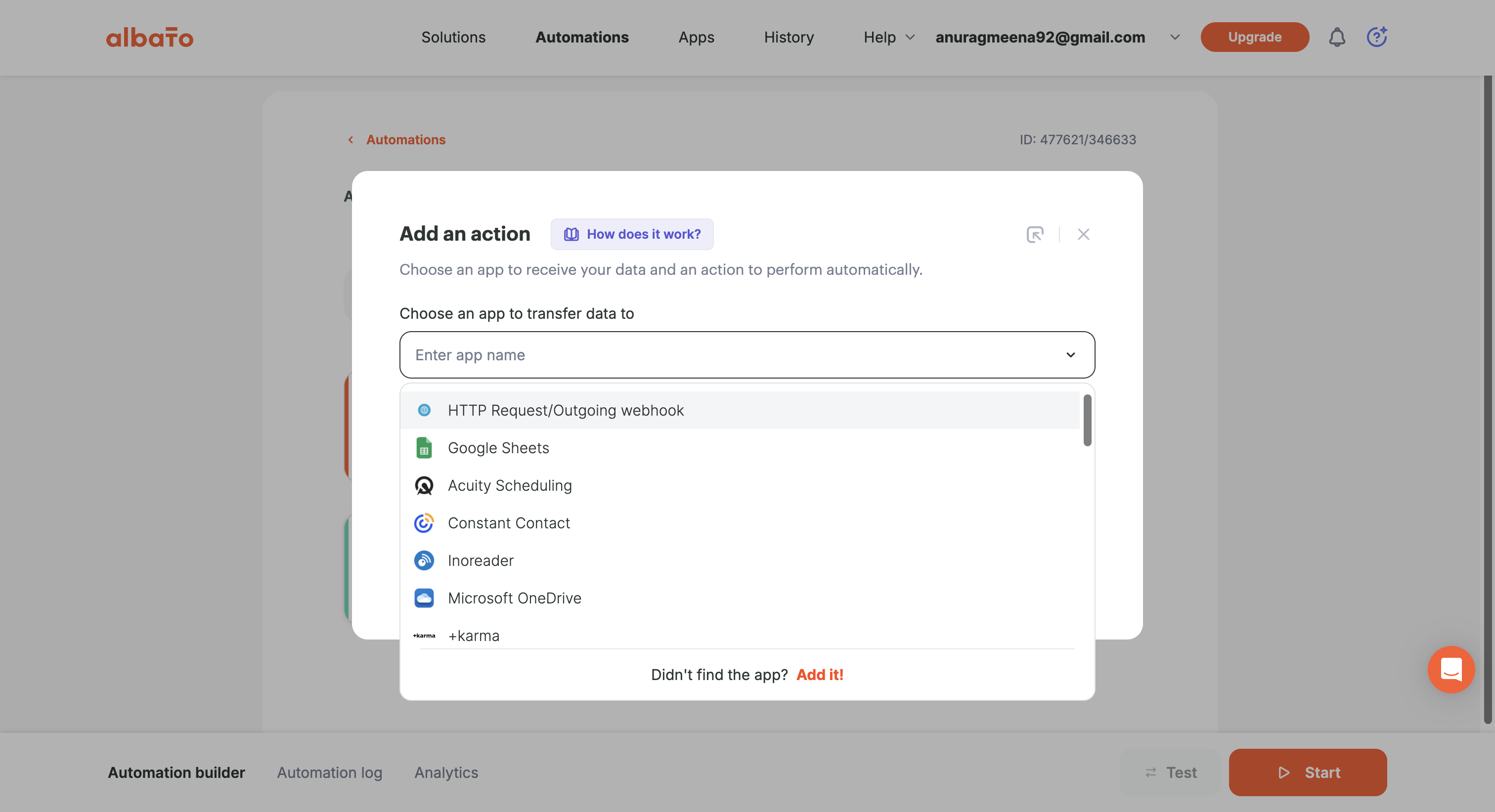Click the Acuity Scheduling icon
The image size is (1495, 812).
tap(424, 485)
